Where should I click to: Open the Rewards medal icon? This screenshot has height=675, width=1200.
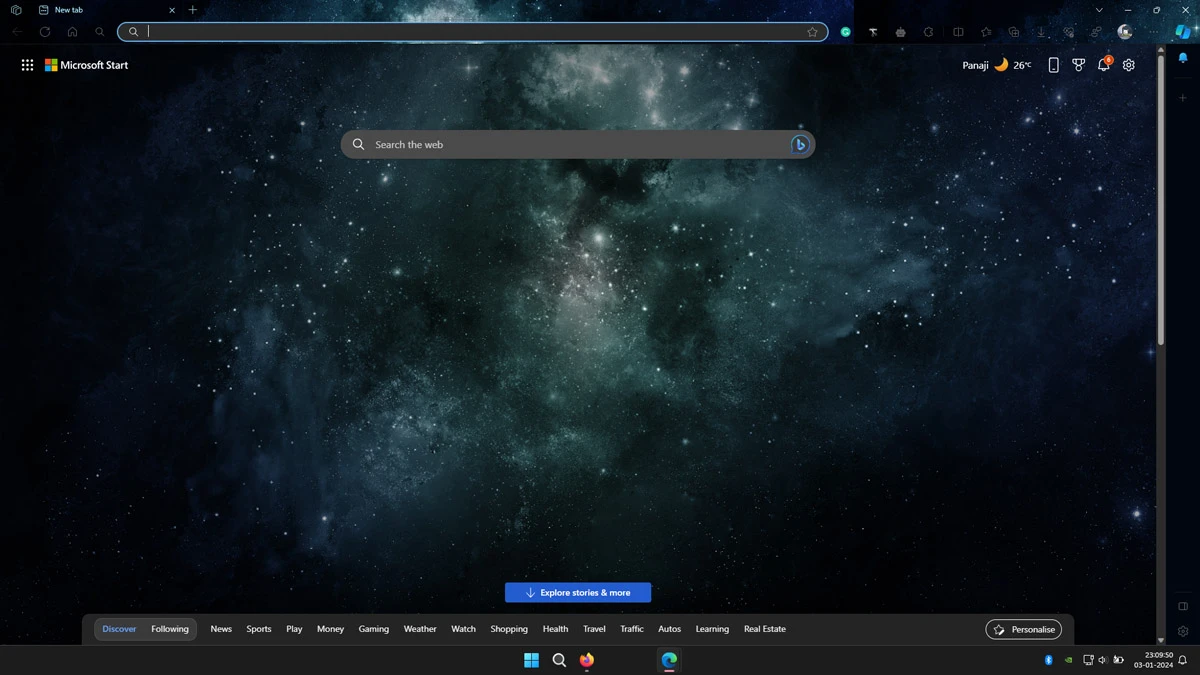1078,65
